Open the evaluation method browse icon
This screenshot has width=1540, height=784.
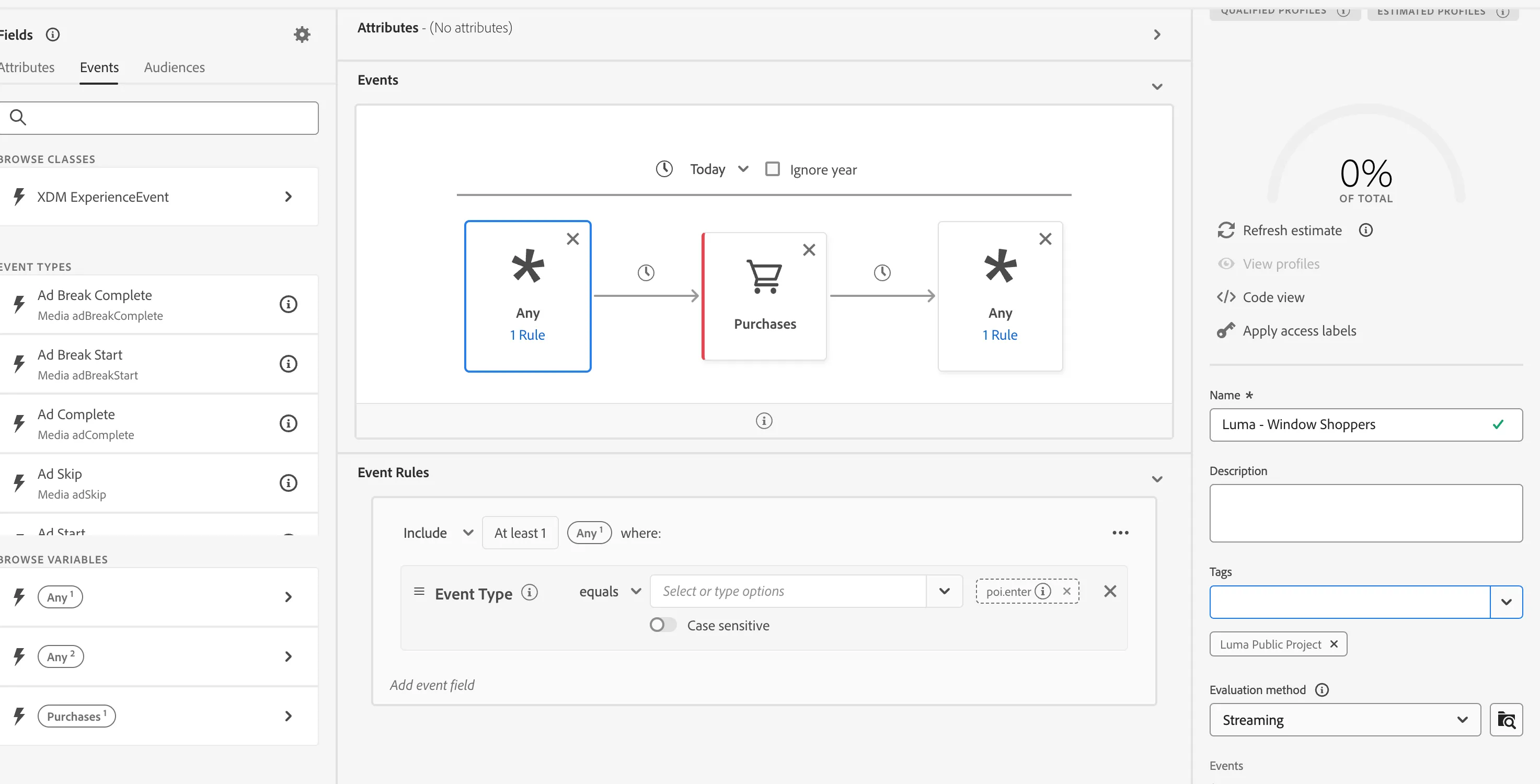pos(1505,720)
